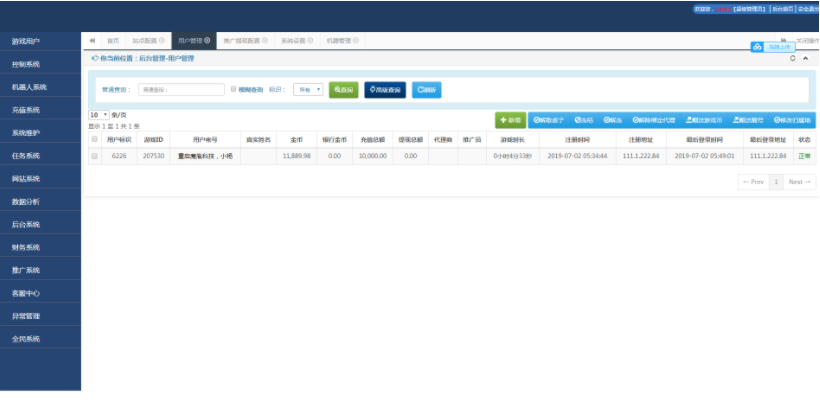The height and width of the screenshot is (409, 820).
Task: Click the Next pagination button
Action: click(801, 182)
